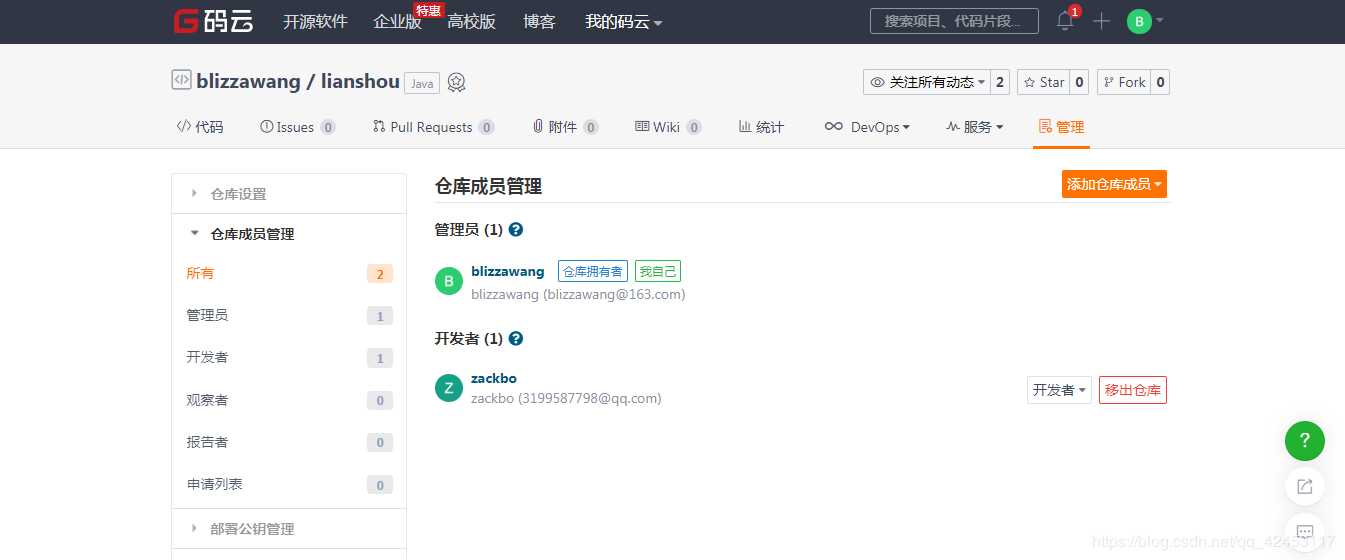Open 高校版 in top navigation

click(471, 22)
